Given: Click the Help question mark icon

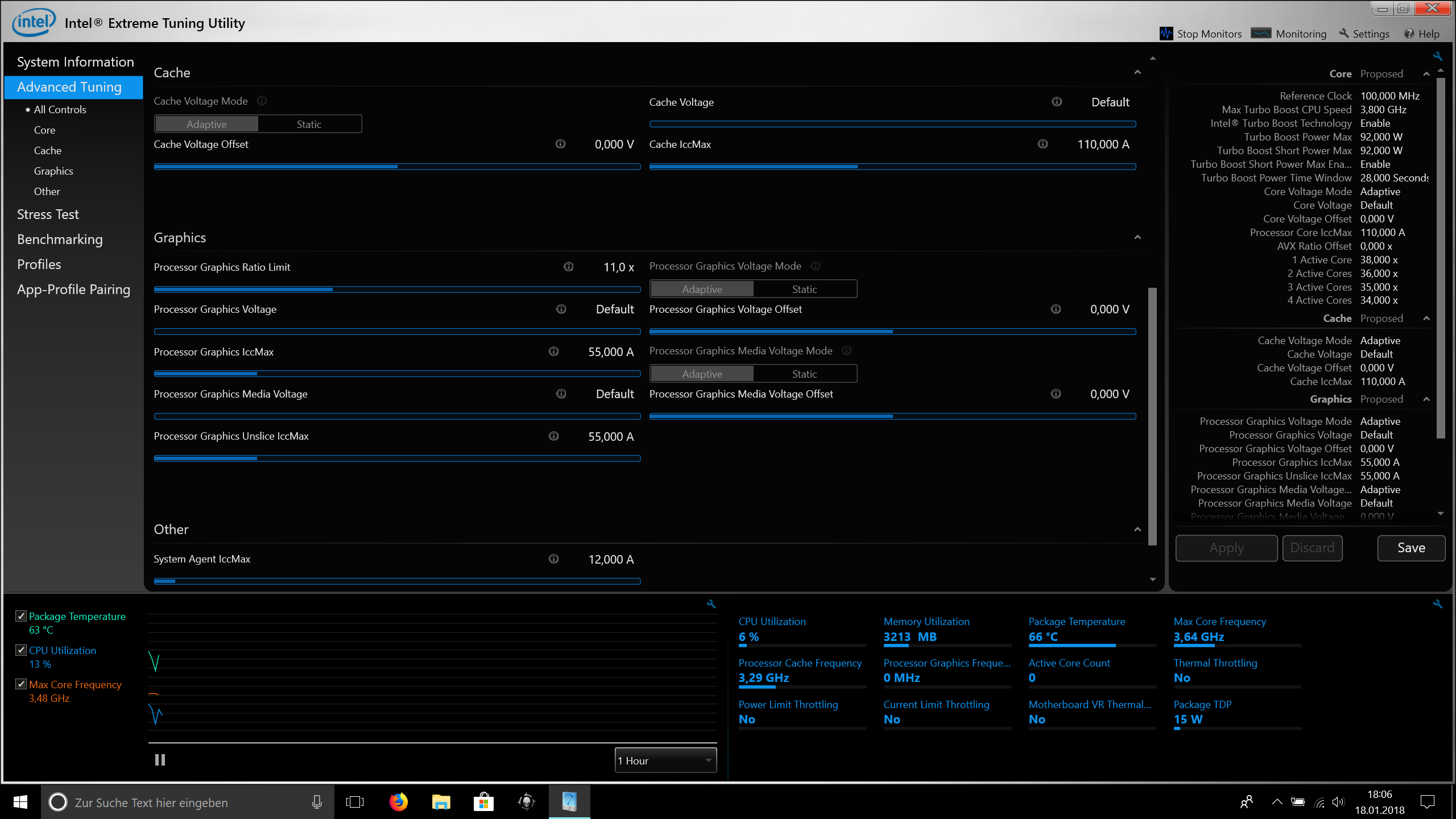Looking at the screenshot, I should point(1409,34).
